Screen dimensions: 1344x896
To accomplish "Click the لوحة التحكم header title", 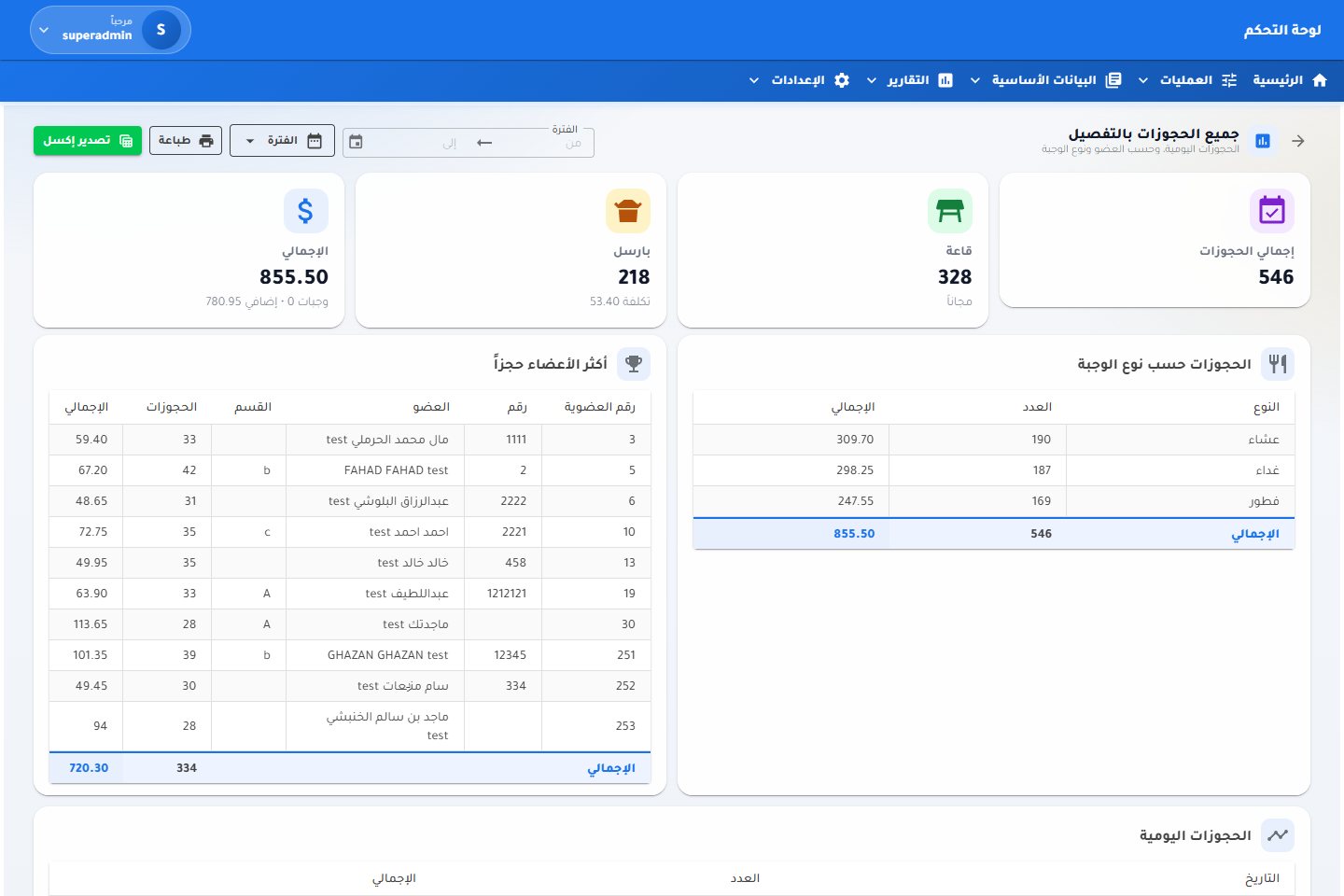I will (x=1282, y=30).
